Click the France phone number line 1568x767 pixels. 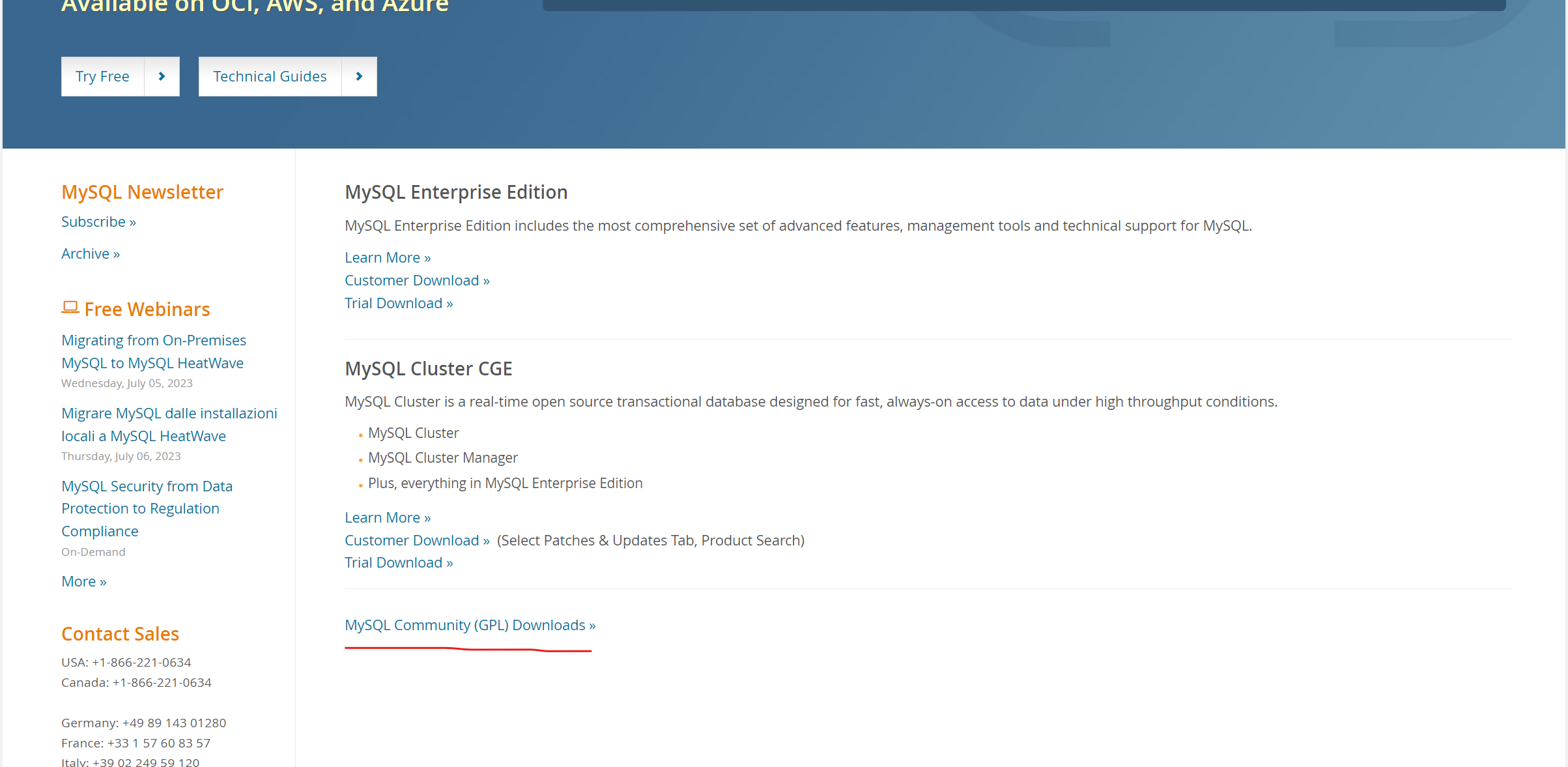pyautogui.click(x=135, y=743)
